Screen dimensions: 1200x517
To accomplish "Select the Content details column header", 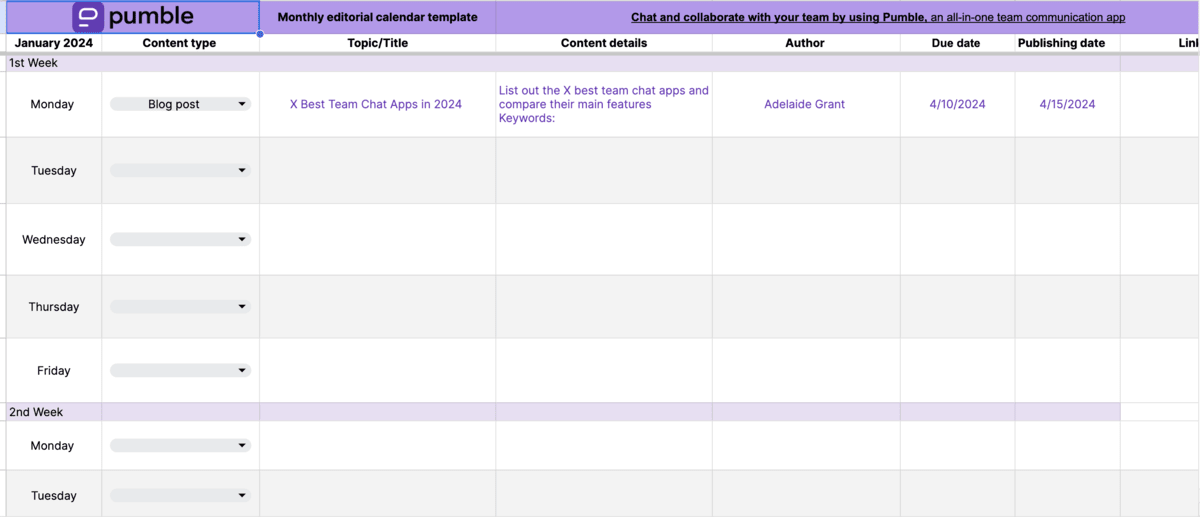I will [604, 43].
